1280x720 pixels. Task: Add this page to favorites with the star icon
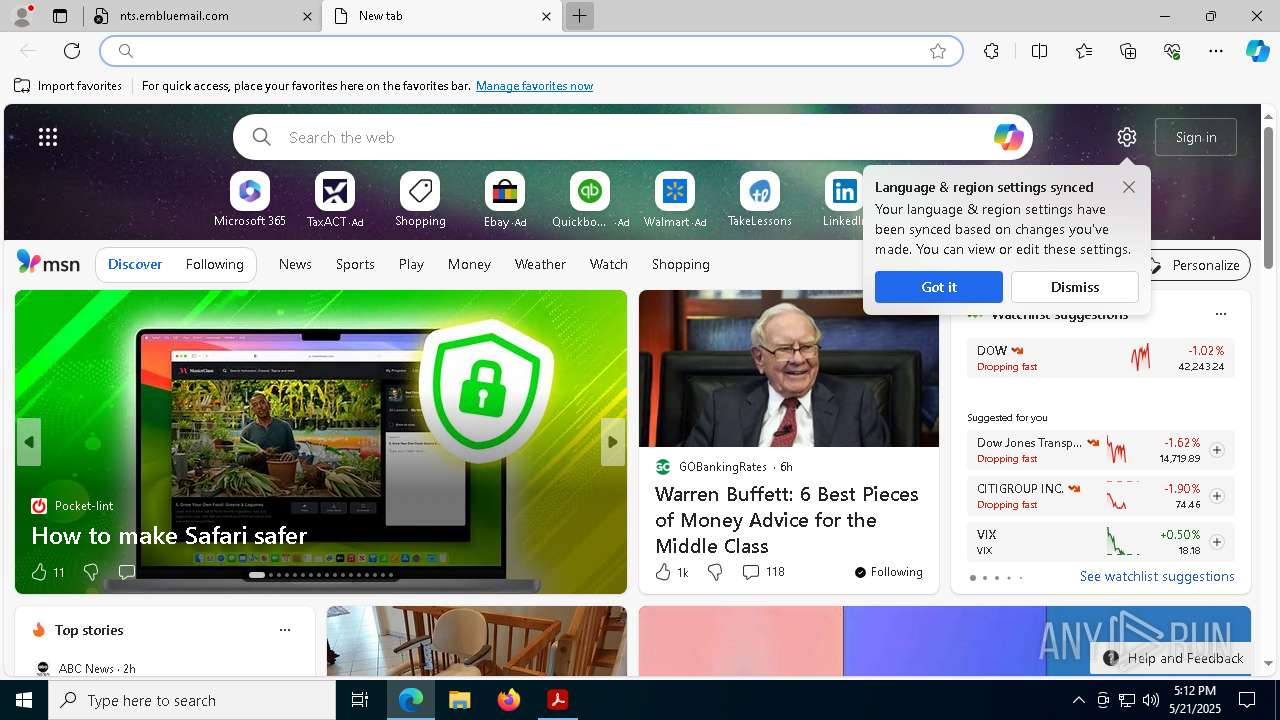938,51
